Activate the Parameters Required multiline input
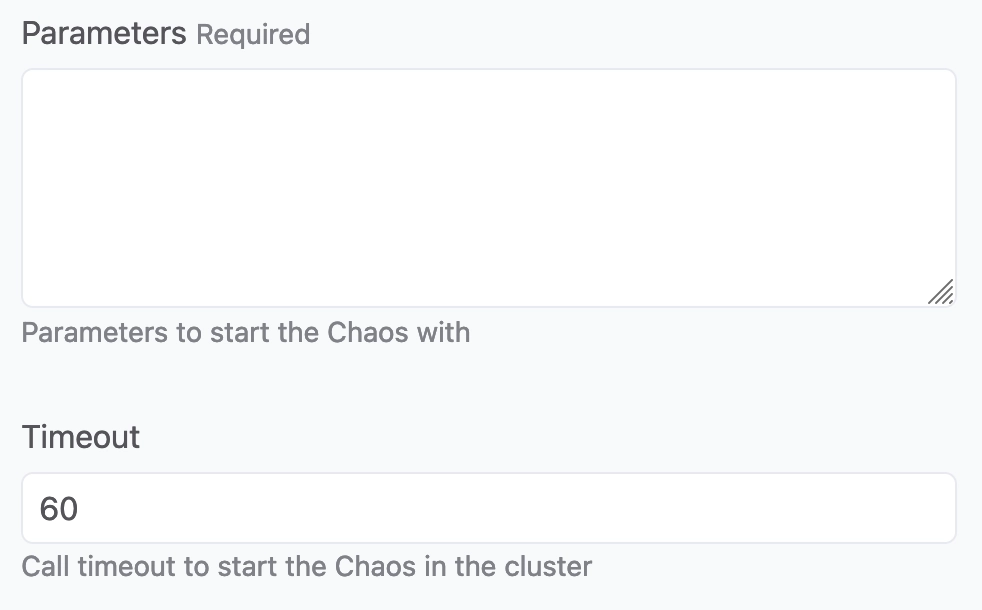The height and width of the screenshot is (610, 982). coord(488,188)
